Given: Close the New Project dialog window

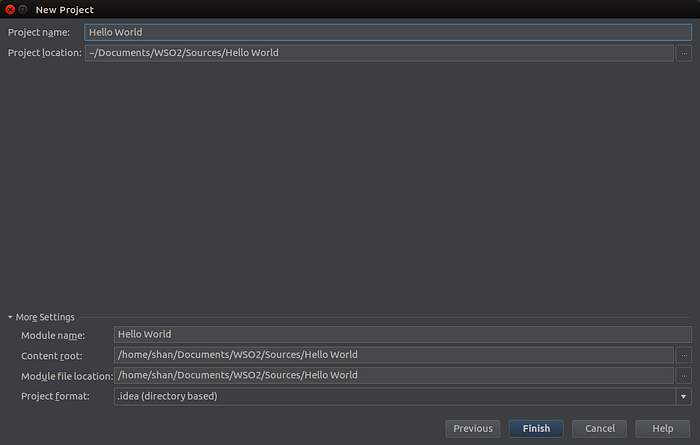Looking at the screenshot, I should pos(10,9).
